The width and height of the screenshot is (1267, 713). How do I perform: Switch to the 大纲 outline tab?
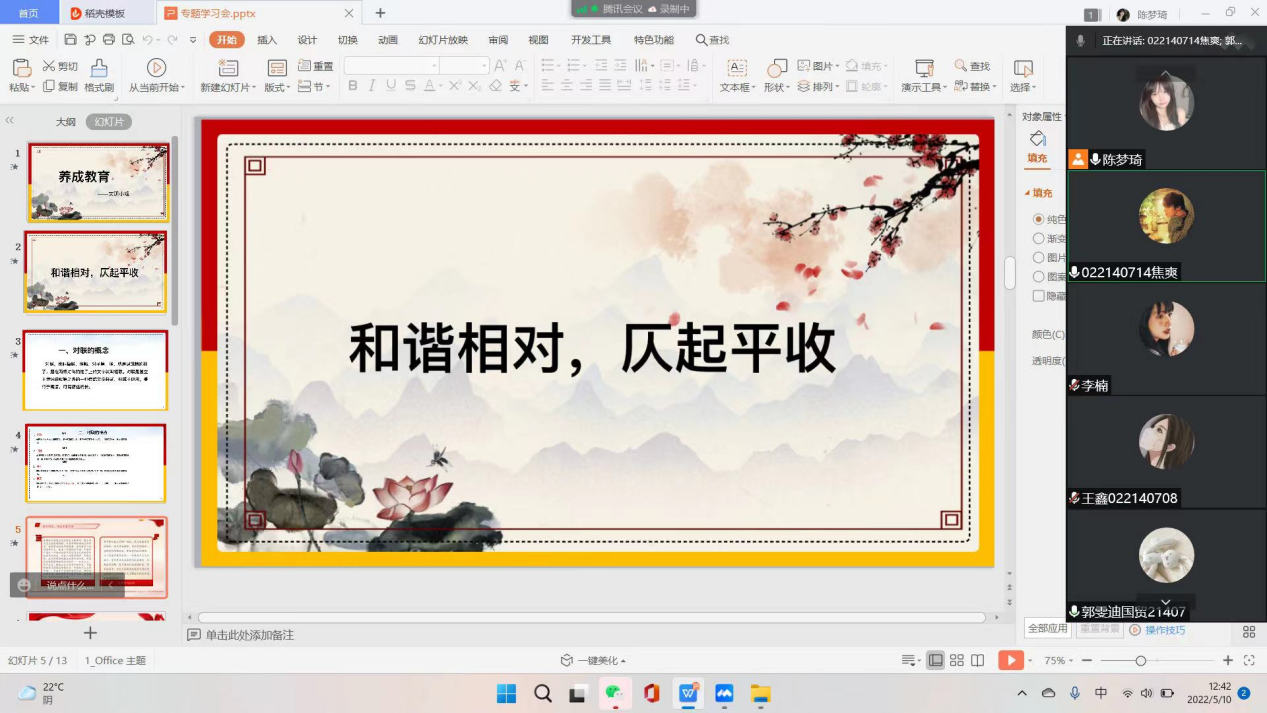(x=65, y=122)
